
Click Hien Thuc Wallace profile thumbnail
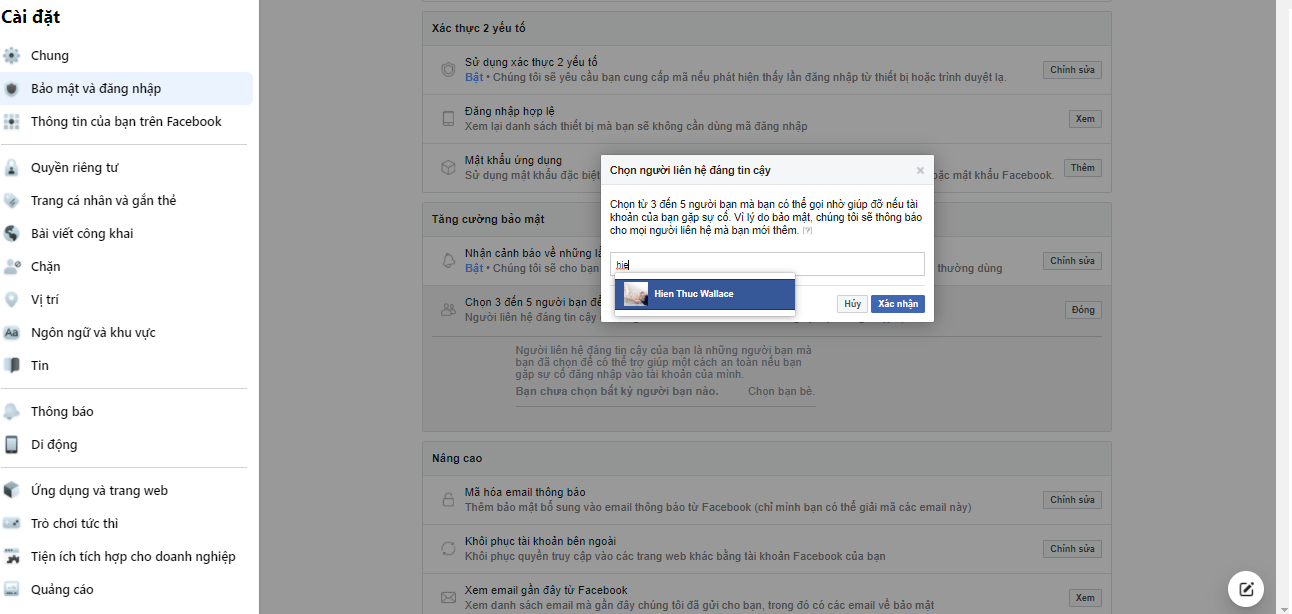[636, 294]
